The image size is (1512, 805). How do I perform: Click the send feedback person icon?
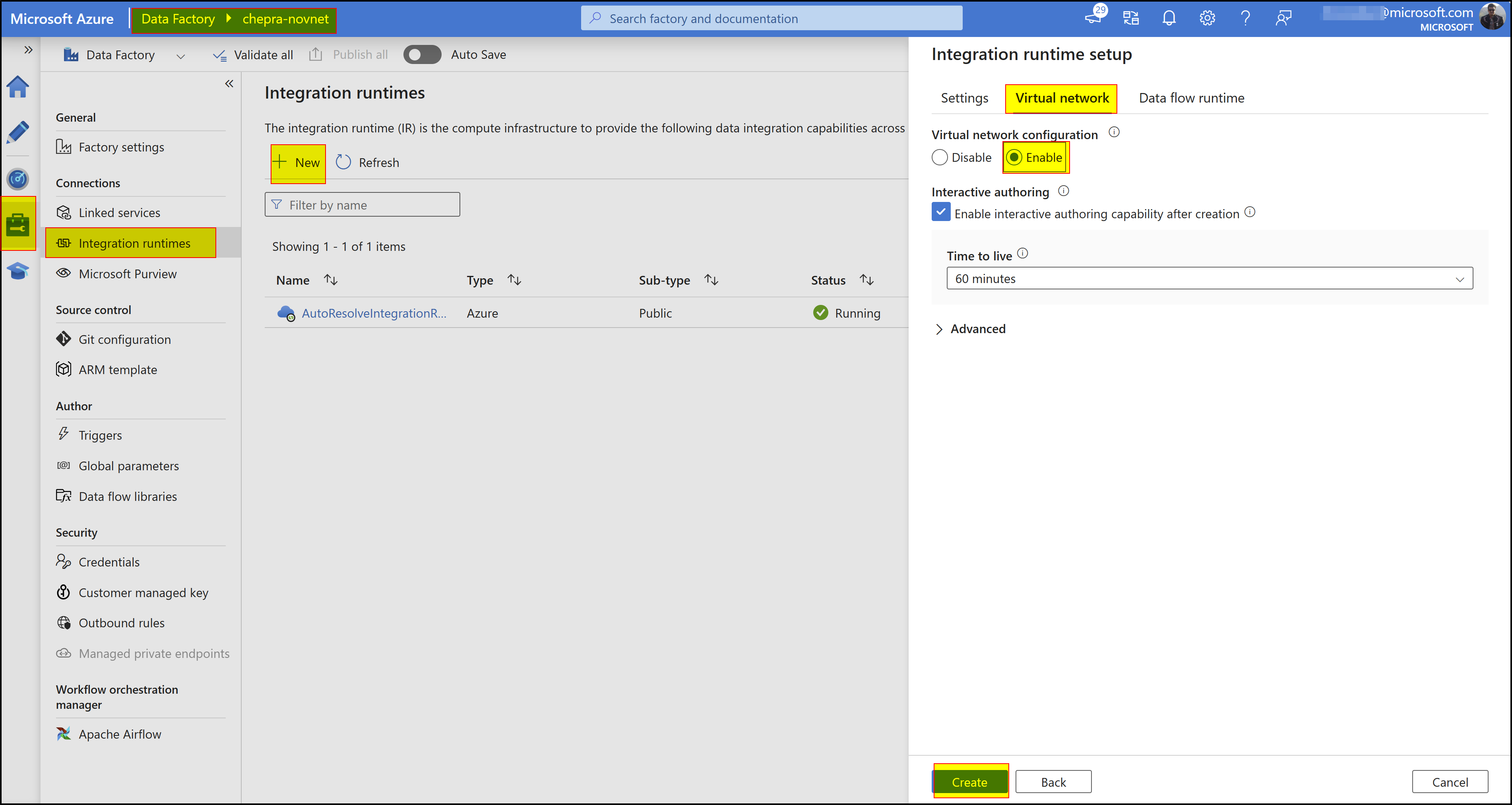click(1283, 18)
